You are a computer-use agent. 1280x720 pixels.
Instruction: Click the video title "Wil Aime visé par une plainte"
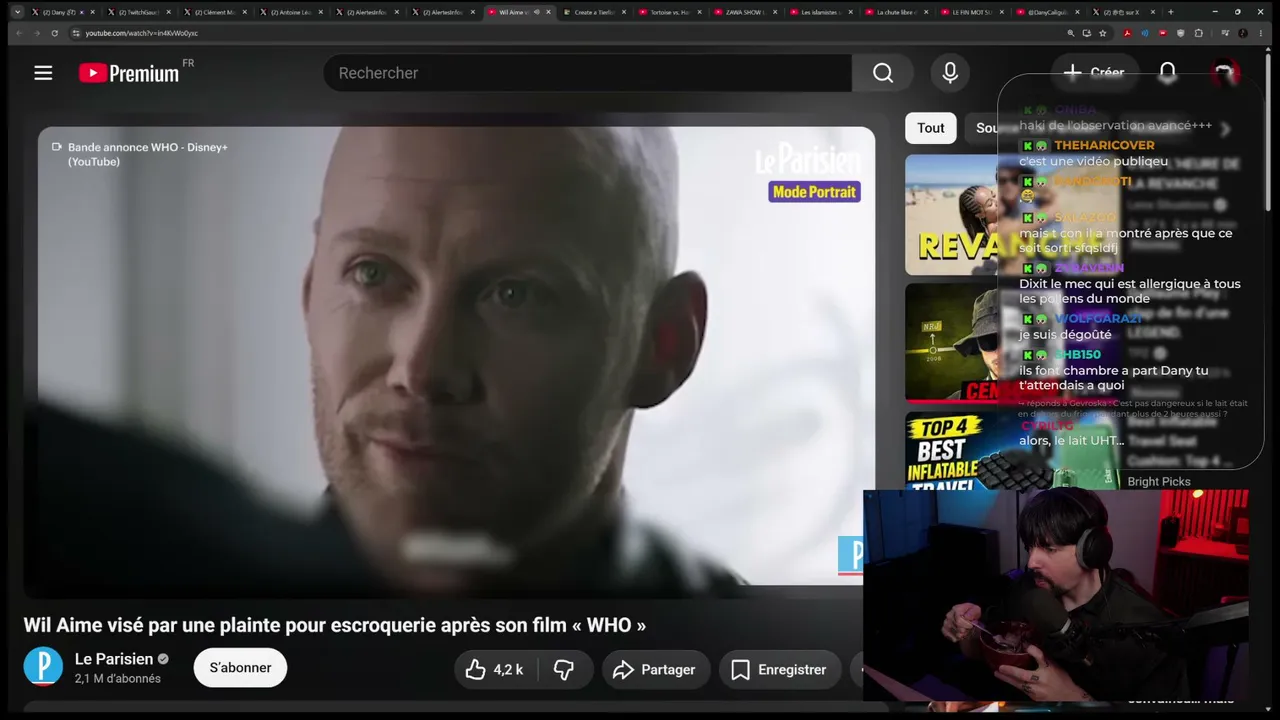coord(335,625)
